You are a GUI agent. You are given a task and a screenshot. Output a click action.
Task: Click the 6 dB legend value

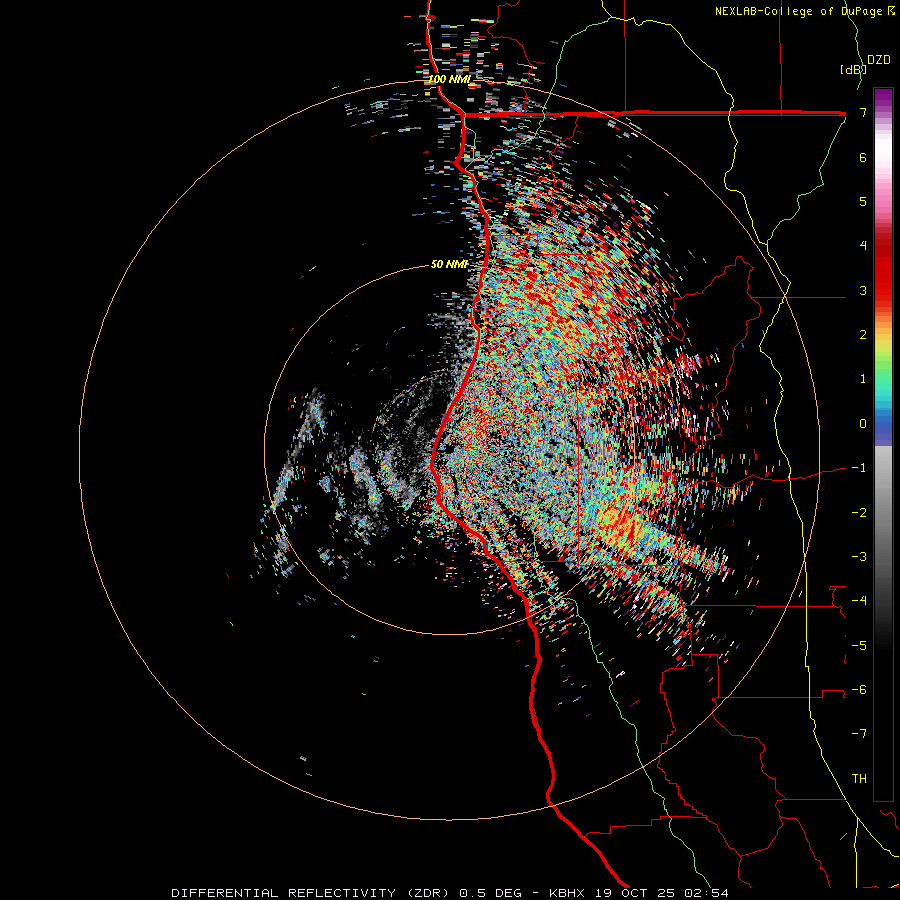(x=863, y=157)
